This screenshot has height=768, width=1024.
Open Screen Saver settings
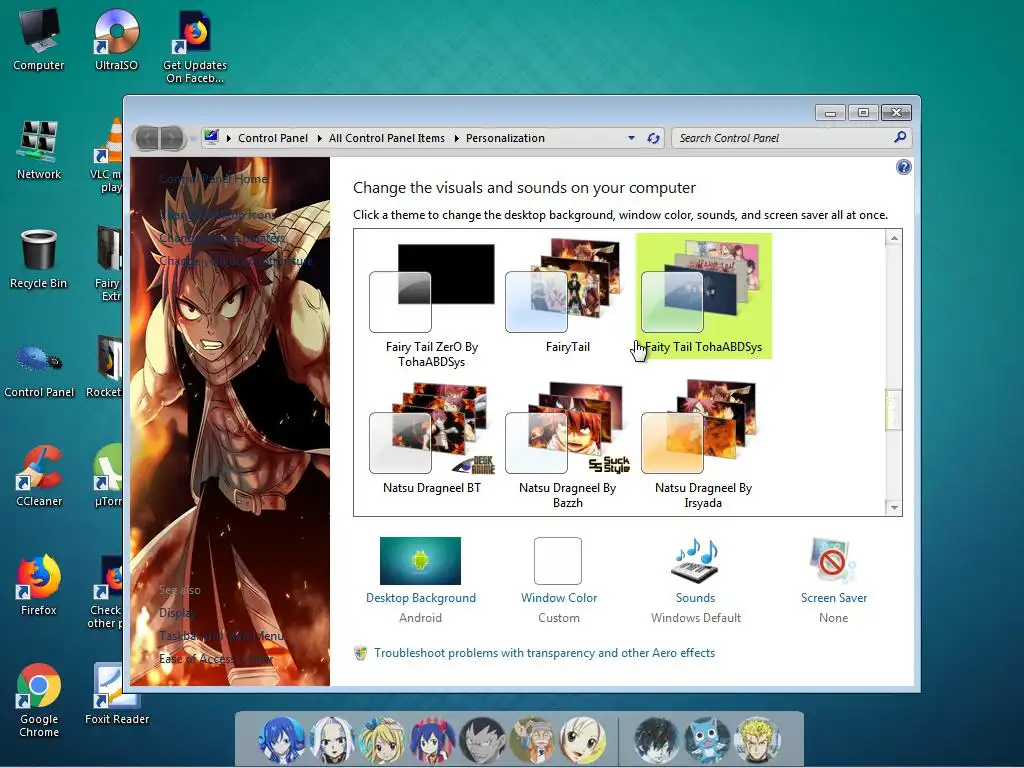833,580
